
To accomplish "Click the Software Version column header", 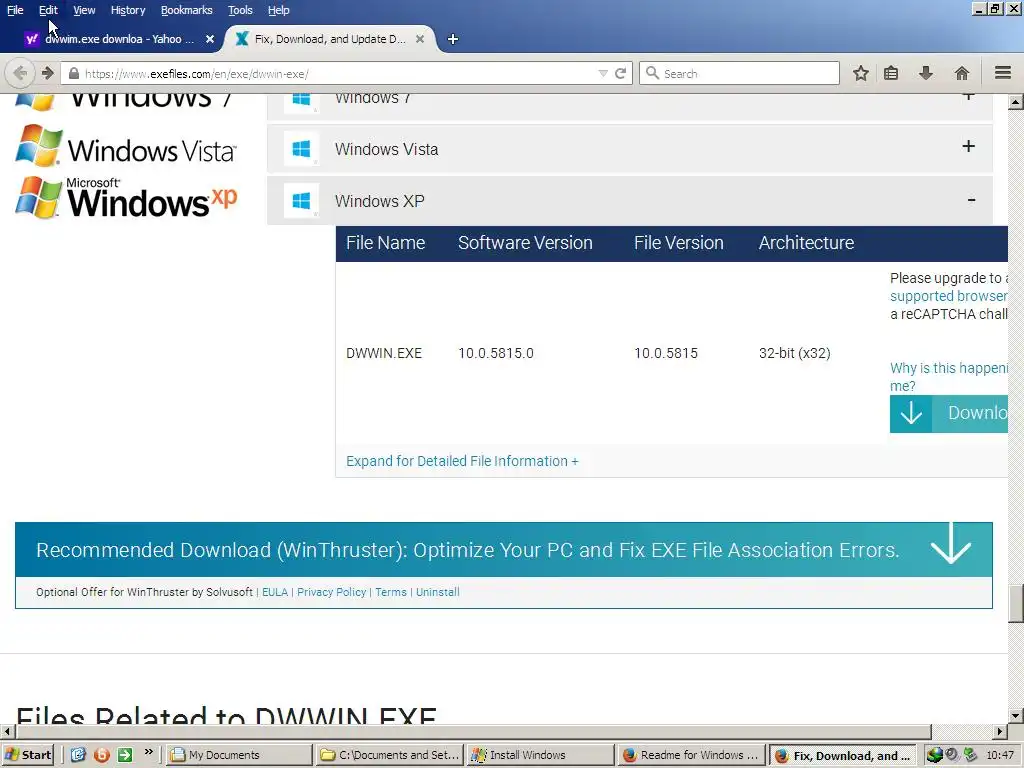I will pyautogui.click(x=525, y=243).
